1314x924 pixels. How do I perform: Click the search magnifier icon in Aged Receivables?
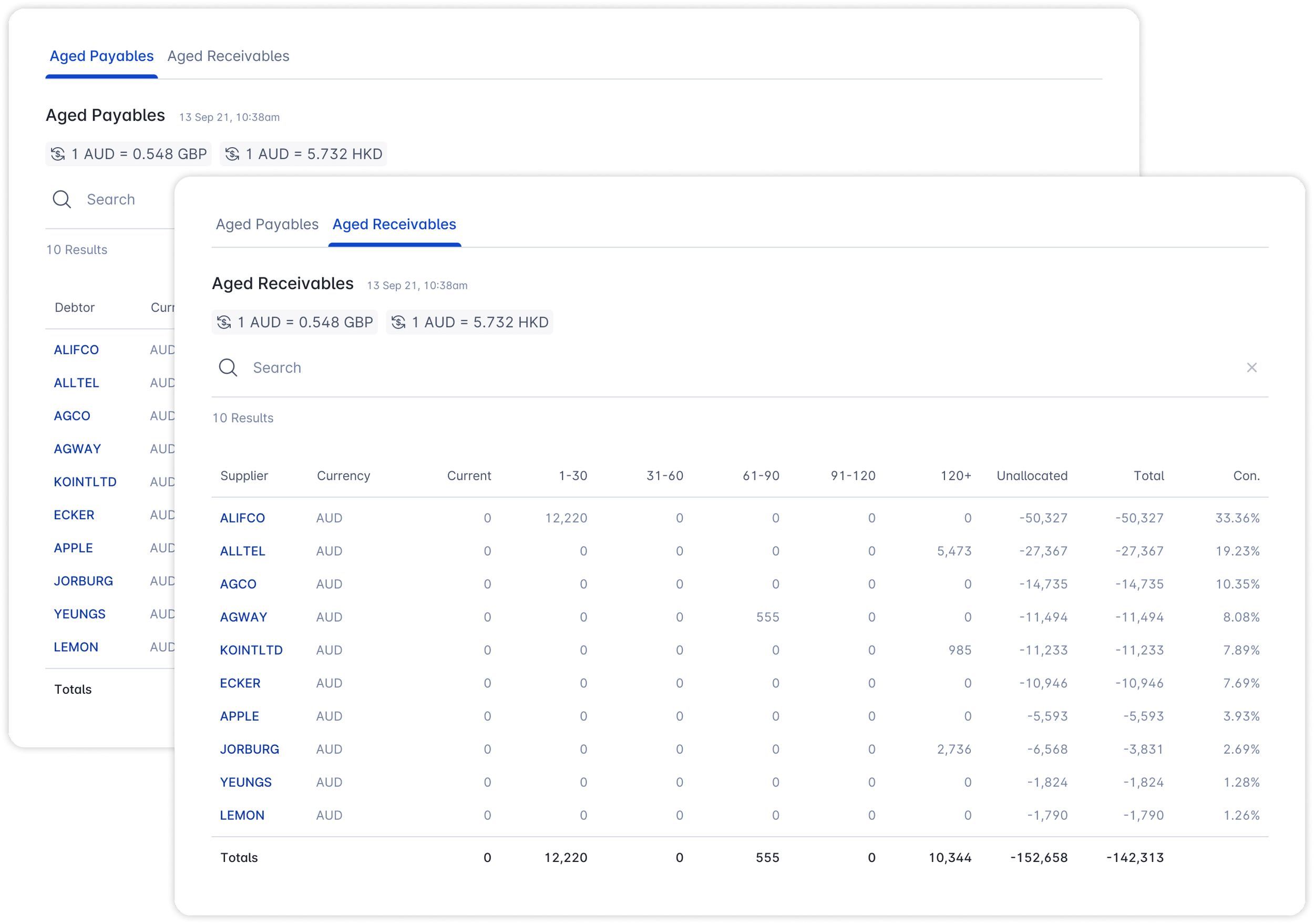click(228, 367)
